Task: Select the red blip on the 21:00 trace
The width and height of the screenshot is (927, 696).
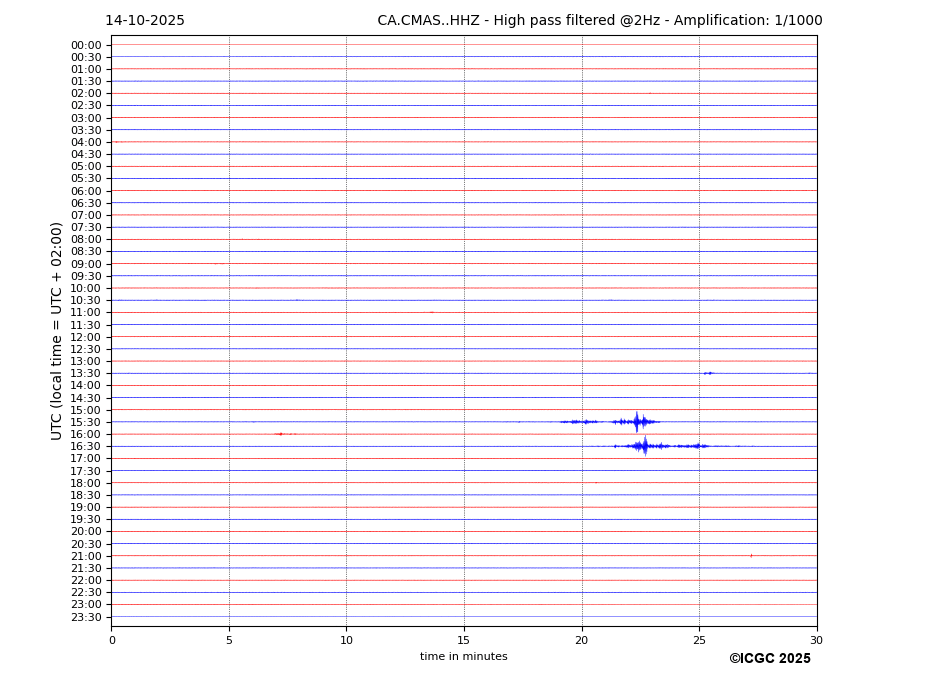Action: point(751,556)
